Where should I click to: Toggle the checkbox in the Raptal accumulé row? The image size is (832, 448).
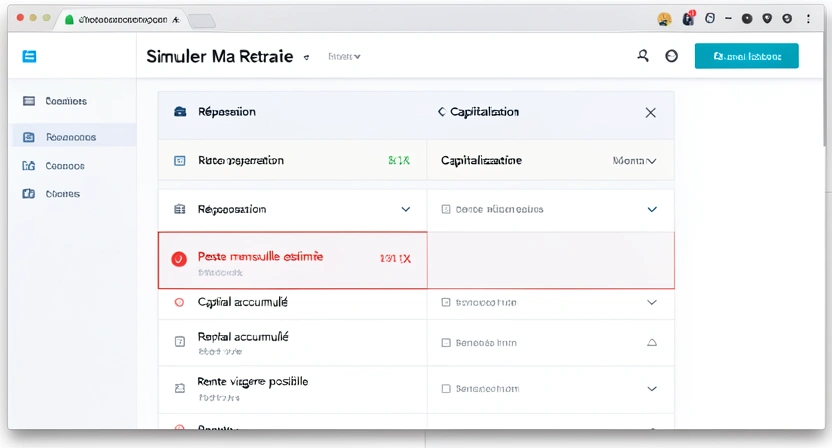446,343
